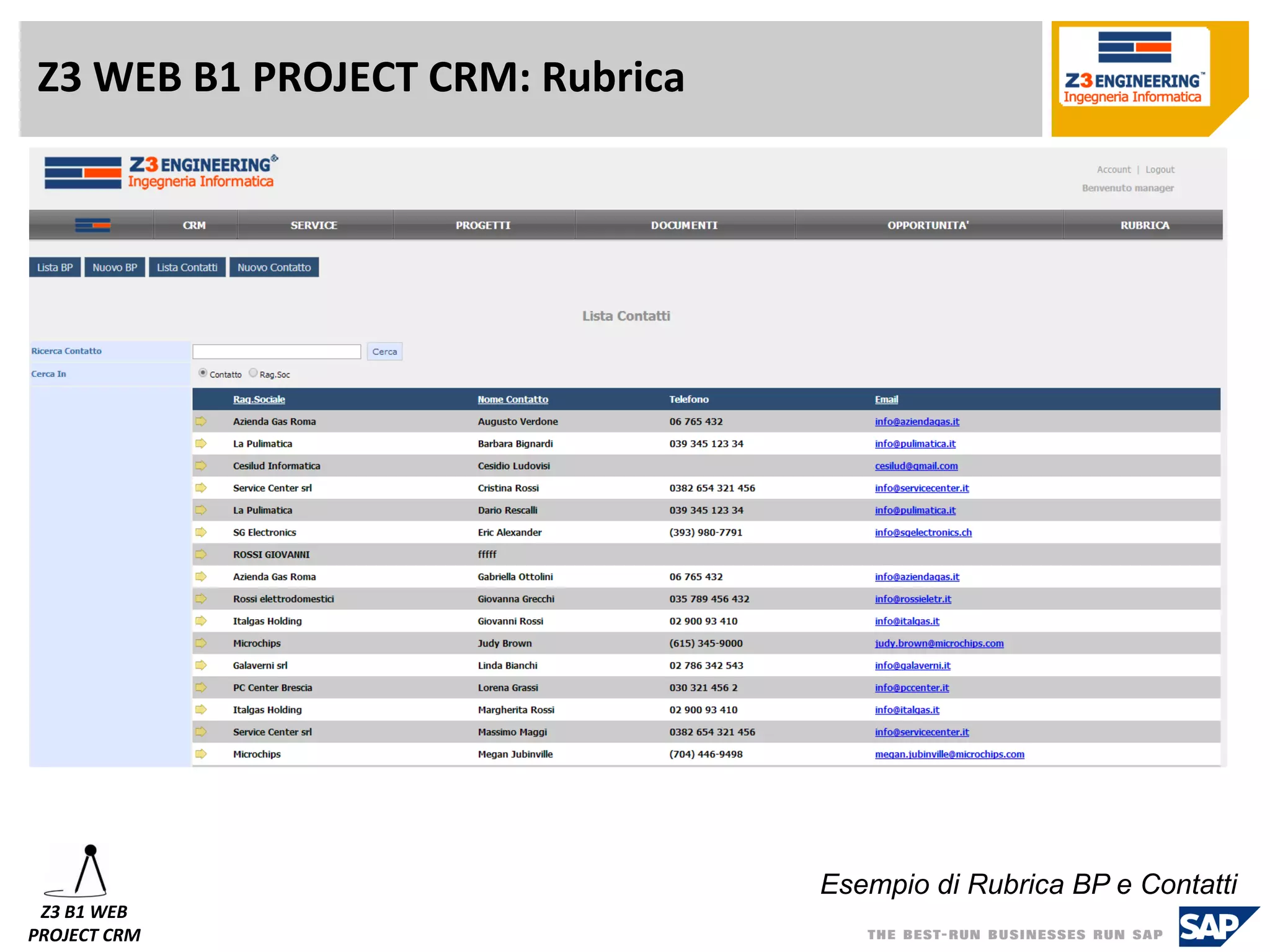Click the arrow icon beside Judy Brown

tap(201, 643)
